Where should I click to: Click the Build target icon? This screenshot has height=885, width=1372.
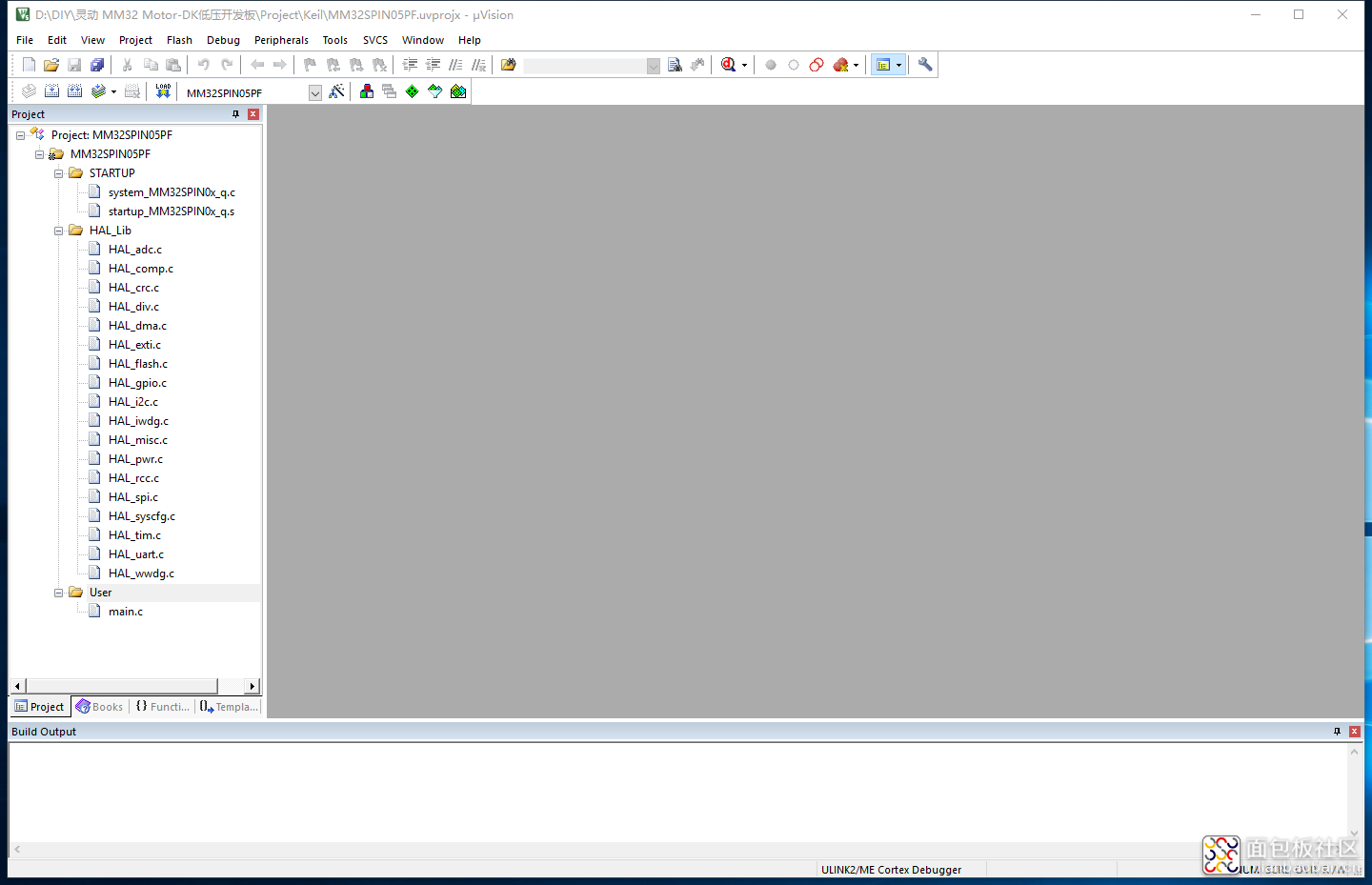(x=51, y=91)
